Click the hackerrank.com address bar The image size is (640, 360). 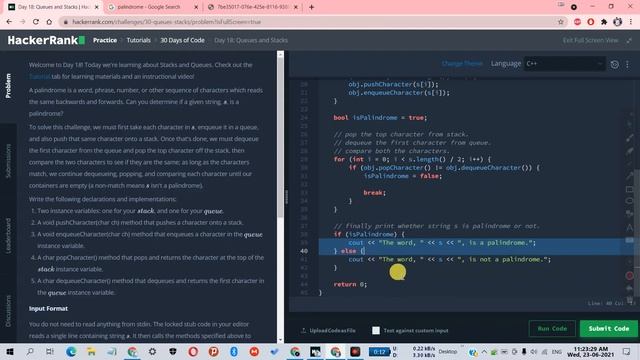(310, 22)
